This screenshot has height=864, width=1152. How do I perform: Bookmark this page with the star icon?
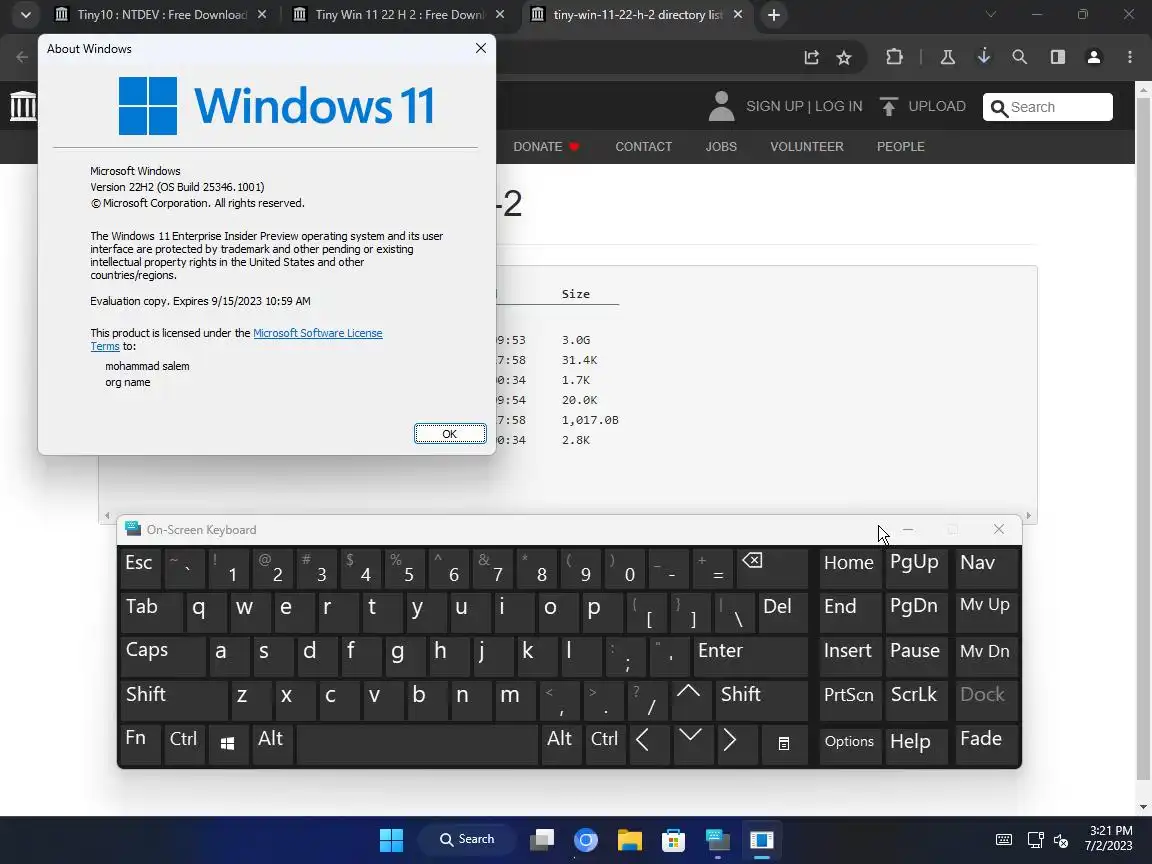(x=844, y=57)
